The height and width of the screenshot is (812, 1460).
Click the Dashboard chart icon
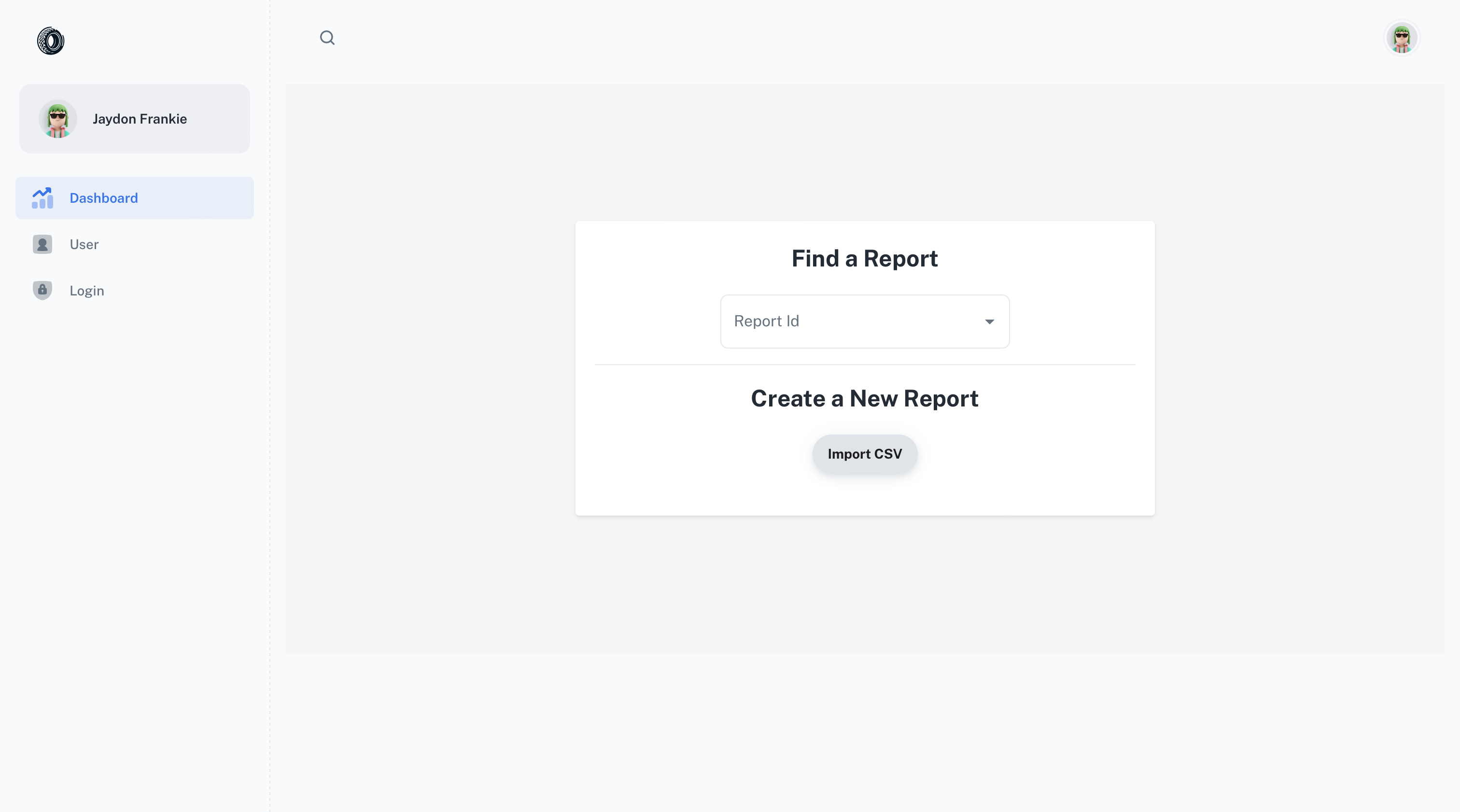tap(42, 198)
